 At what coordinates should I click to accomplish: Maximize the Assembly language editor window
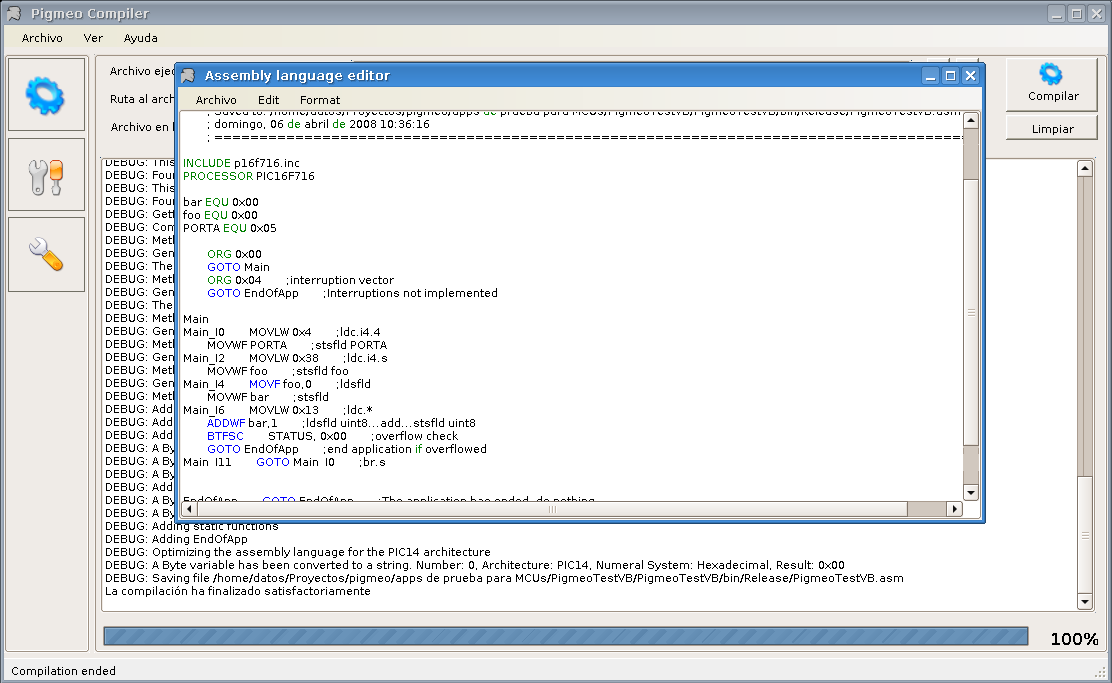click(x=950, y=75)
